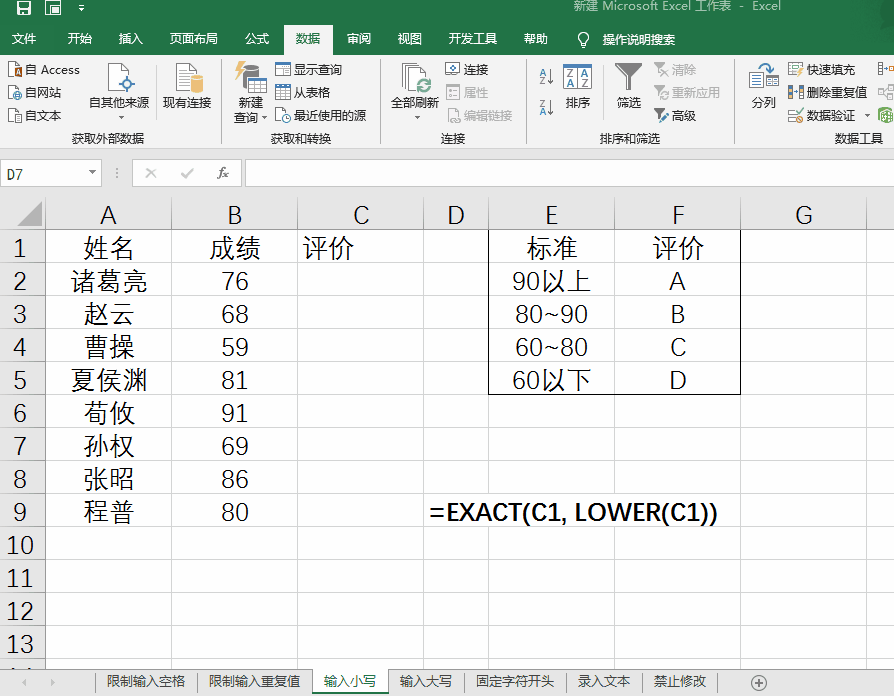Select the 自文本 import option

tap(36, 112)
